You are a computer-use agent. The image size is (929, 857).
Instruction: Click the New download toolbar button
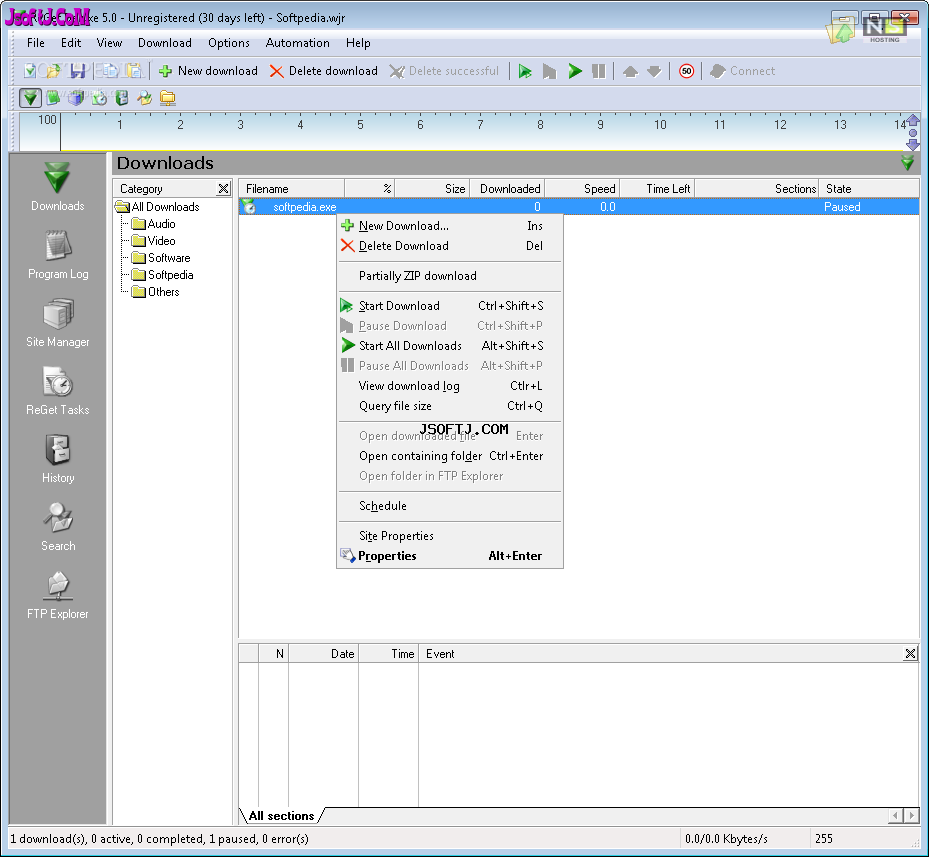point(209,71)
